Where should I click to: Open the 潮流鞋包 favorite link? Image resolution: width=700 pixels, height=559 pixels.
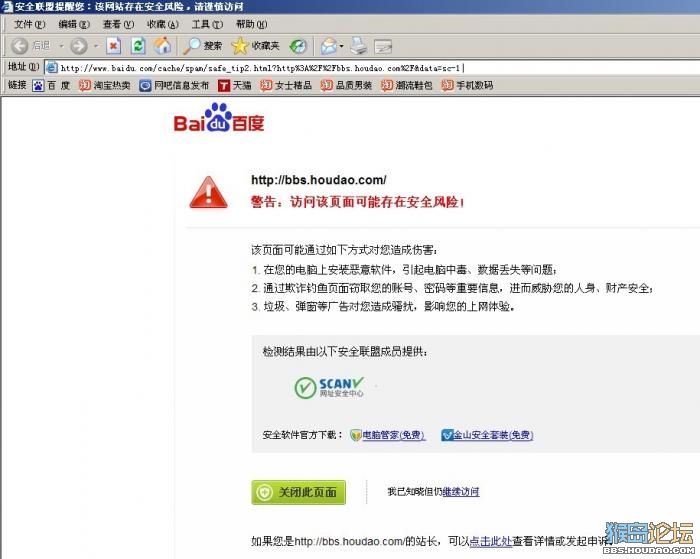[x=407, y=85]
